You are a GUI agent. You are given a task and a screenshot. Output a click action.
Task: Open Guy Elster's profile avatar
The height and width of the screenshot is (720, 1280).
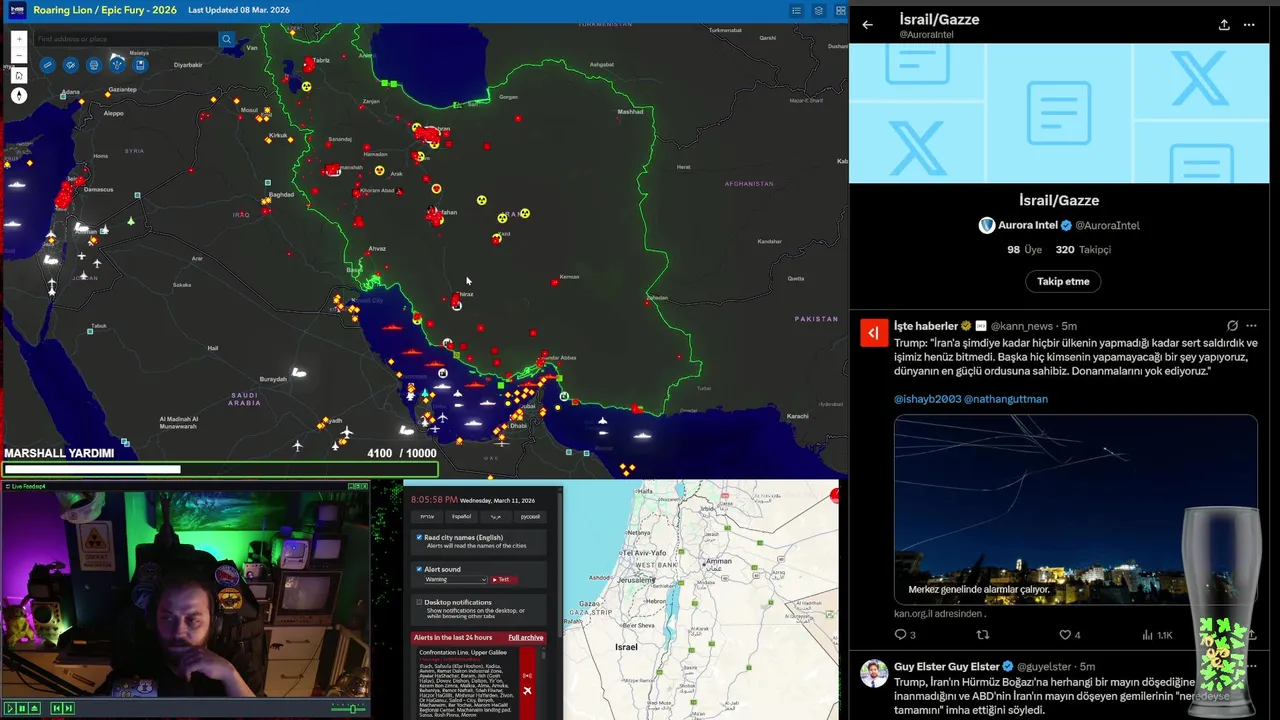(x=874, y=673)
